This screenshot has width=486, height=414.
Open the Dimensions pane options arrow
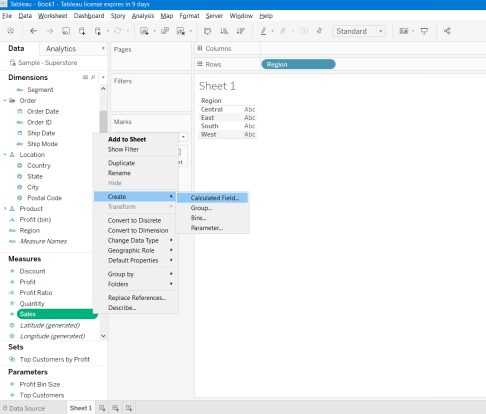tap(103, 77)
